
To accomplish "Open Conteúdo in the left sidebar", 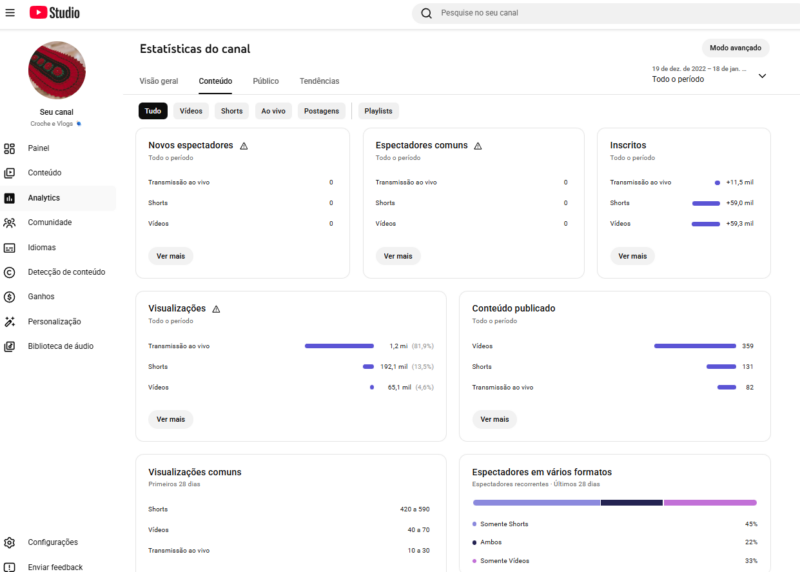I will coord(44,173).
